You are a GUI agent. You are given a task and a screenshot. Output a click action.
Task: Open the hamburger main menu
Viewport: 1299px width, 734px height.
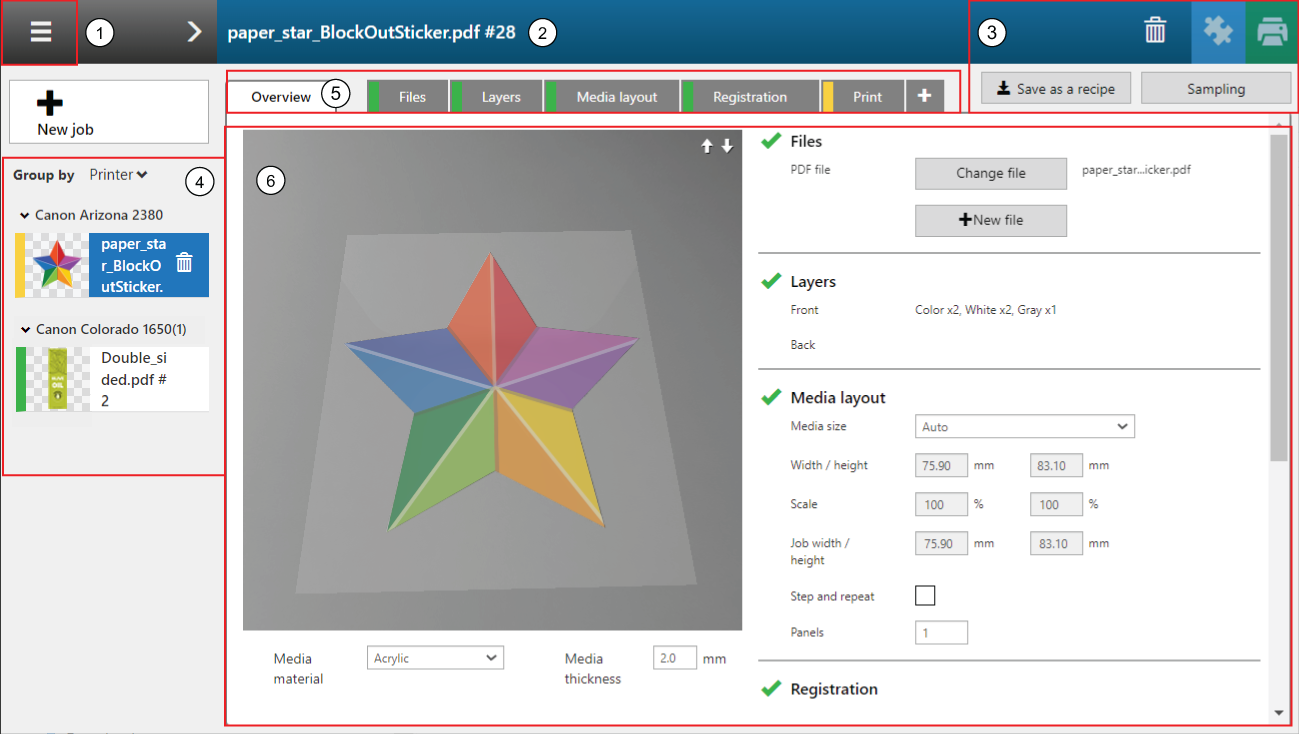coord(40,32)
